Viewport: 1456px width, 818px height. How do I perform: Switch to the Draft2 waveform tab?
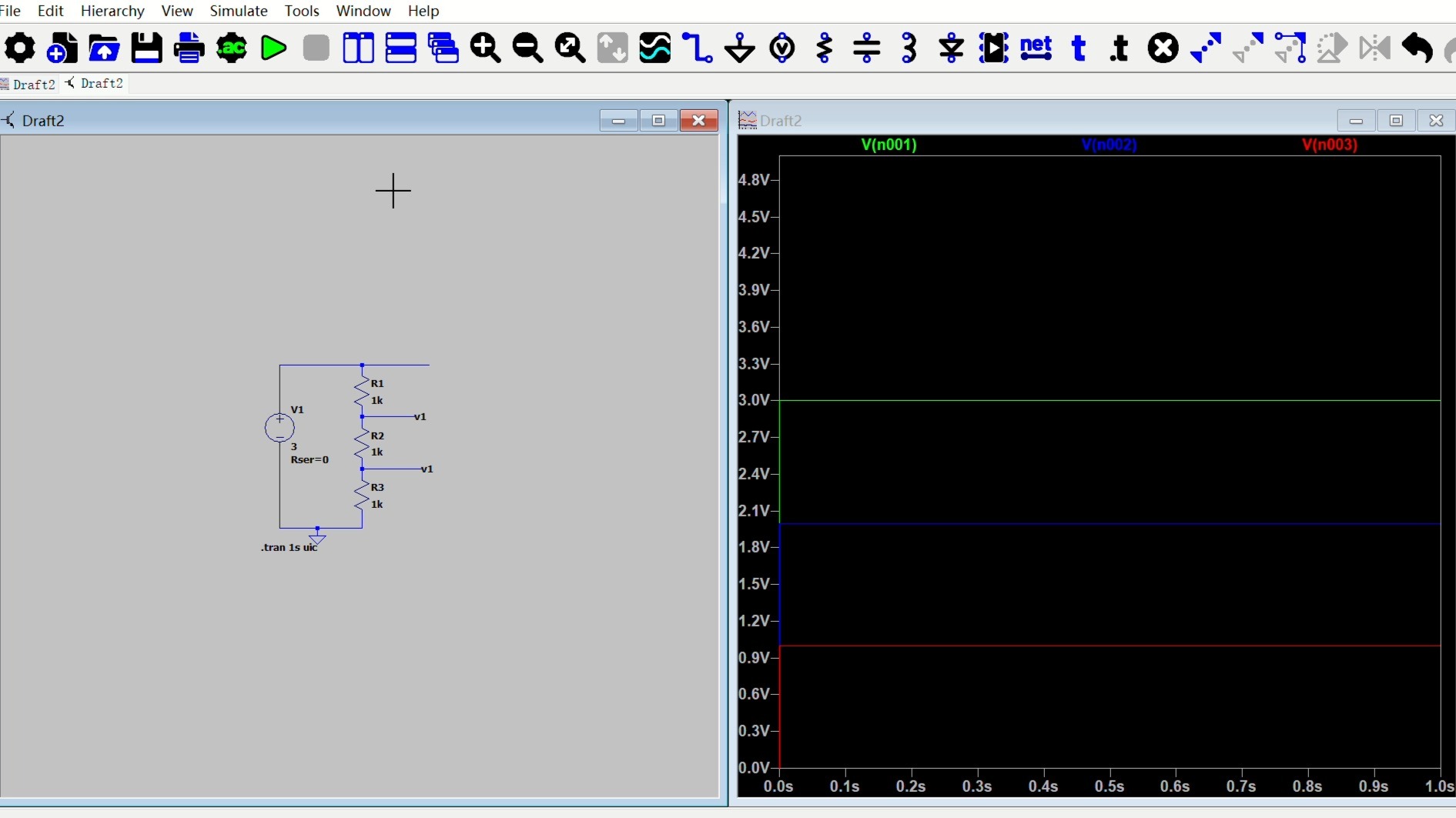click(x=28, y=84)
